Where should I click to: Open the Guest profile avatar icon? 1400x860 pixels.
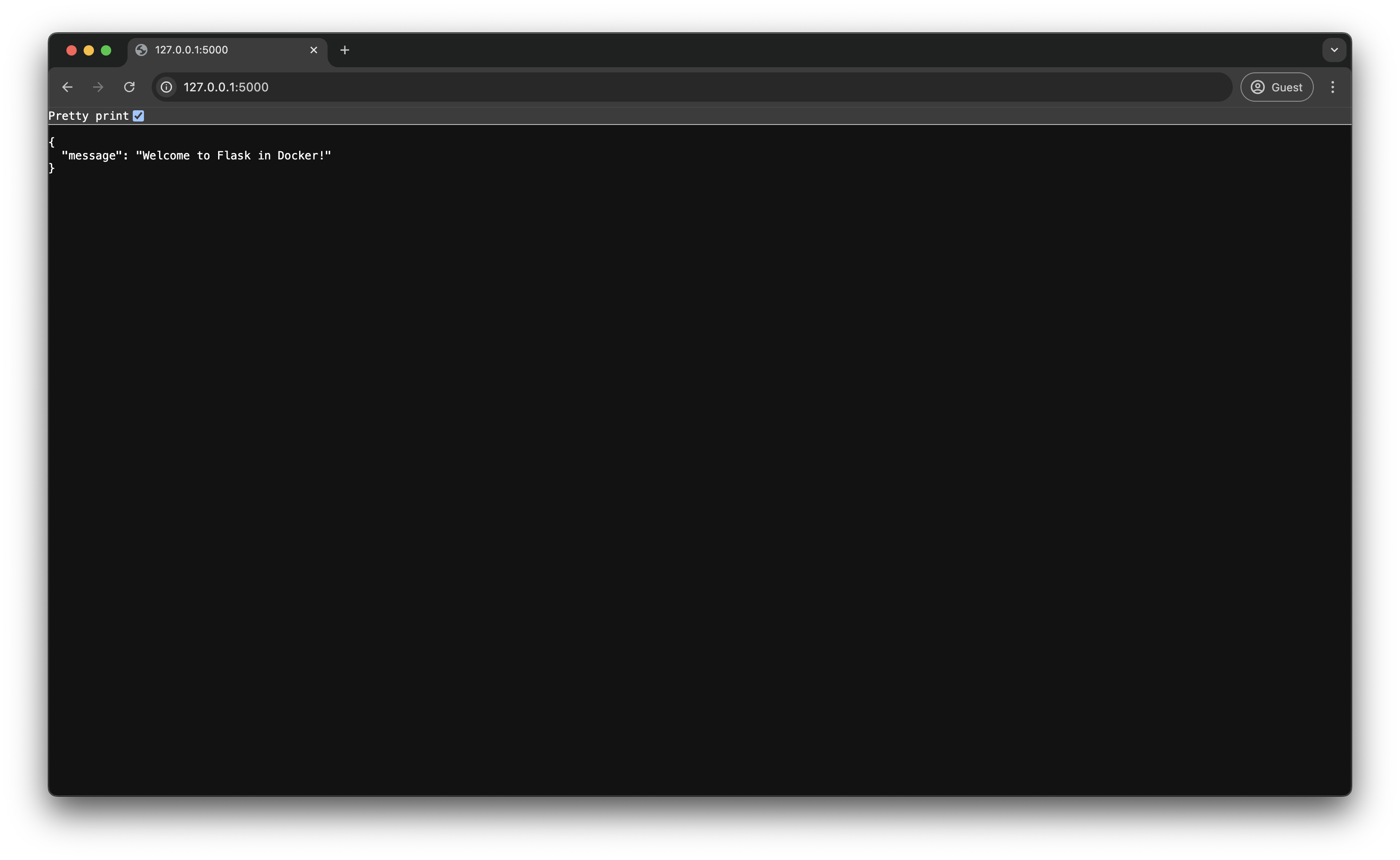click(1257, 87)
